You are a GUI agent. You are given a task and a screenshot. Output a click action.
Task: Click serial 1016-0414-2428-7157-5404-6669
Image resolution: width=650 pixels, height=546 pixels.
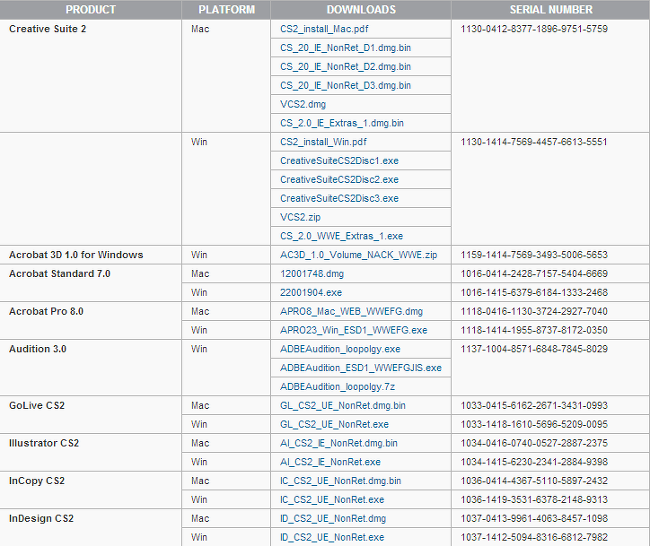(x=534, y=274)
